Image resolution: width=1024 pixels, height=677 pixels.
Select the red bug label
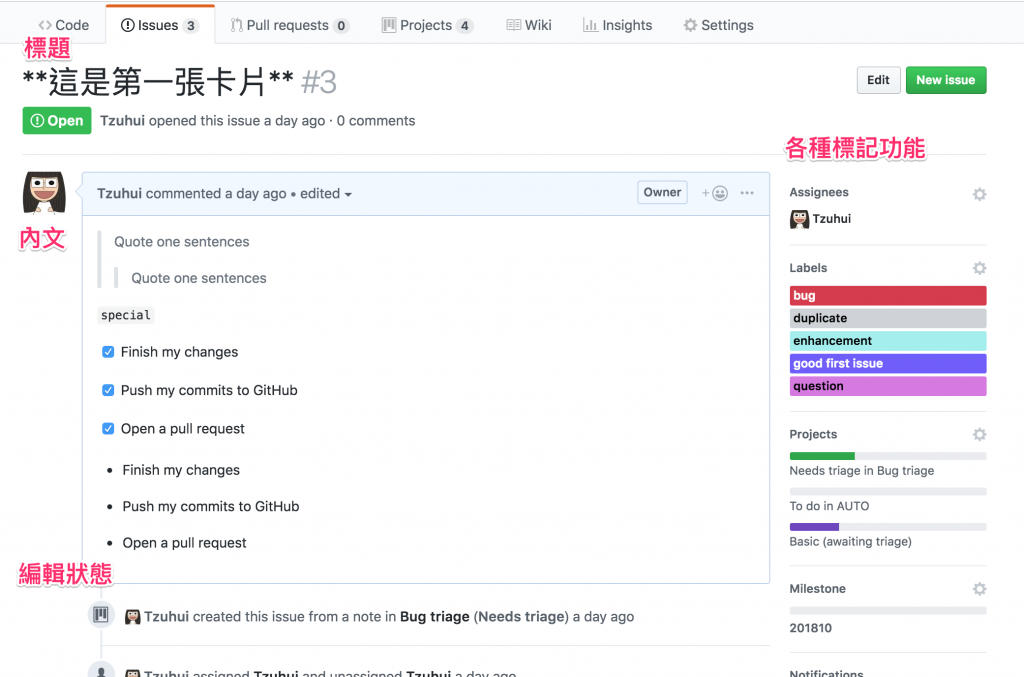click(x=888, y=296)
